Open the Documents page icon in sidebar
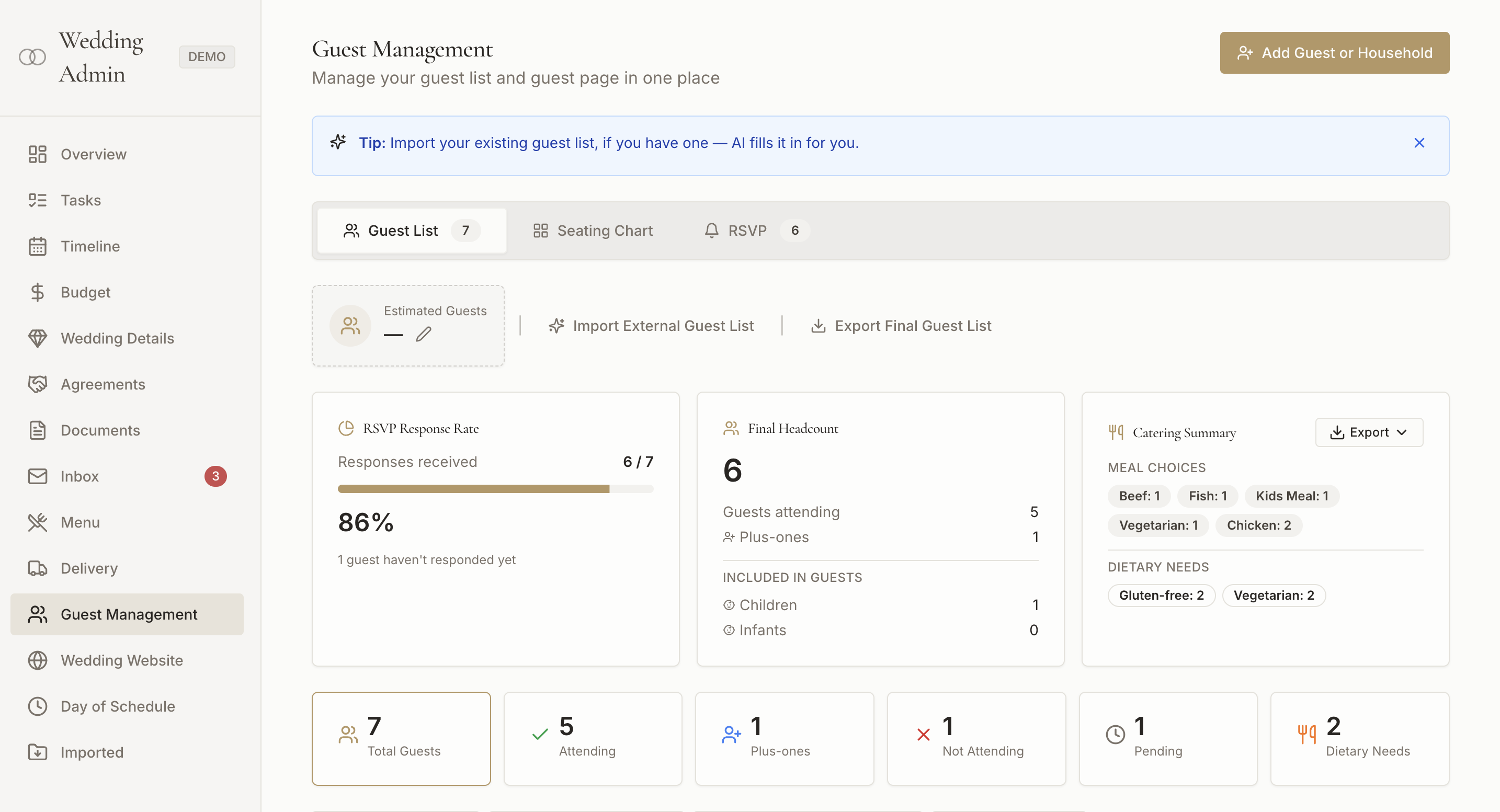This screenshot has width=1500, height=812. pyautogui.click(x=38, y=430)
